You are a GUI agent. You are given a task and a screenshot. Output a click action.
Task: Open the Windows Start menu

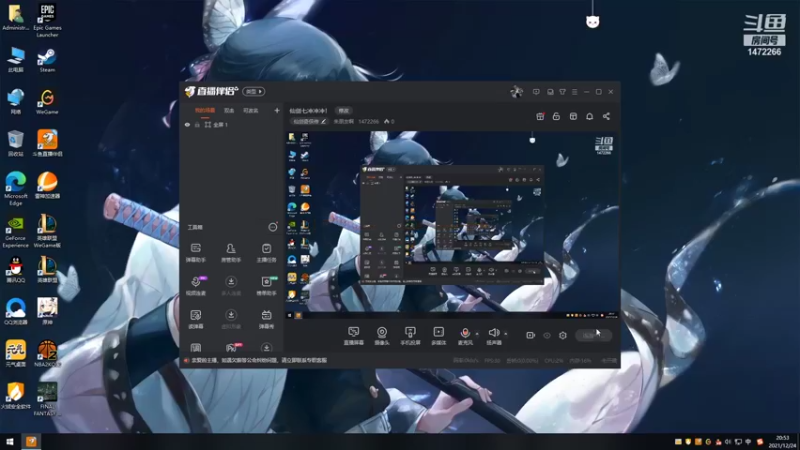(x=10, y=442)
